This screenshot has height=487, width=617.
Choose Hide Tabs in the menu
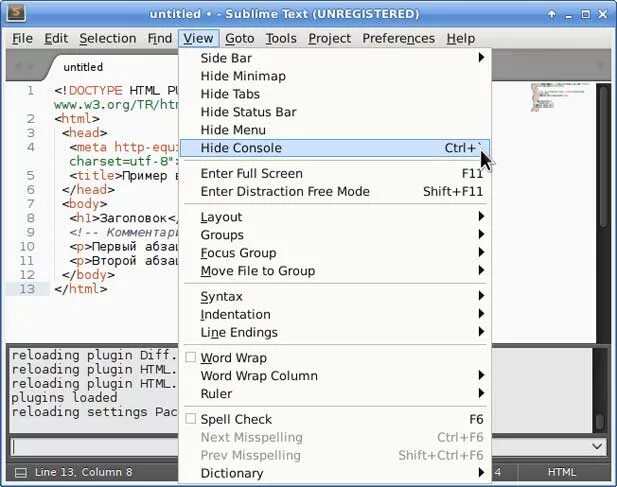coord(334,94)
